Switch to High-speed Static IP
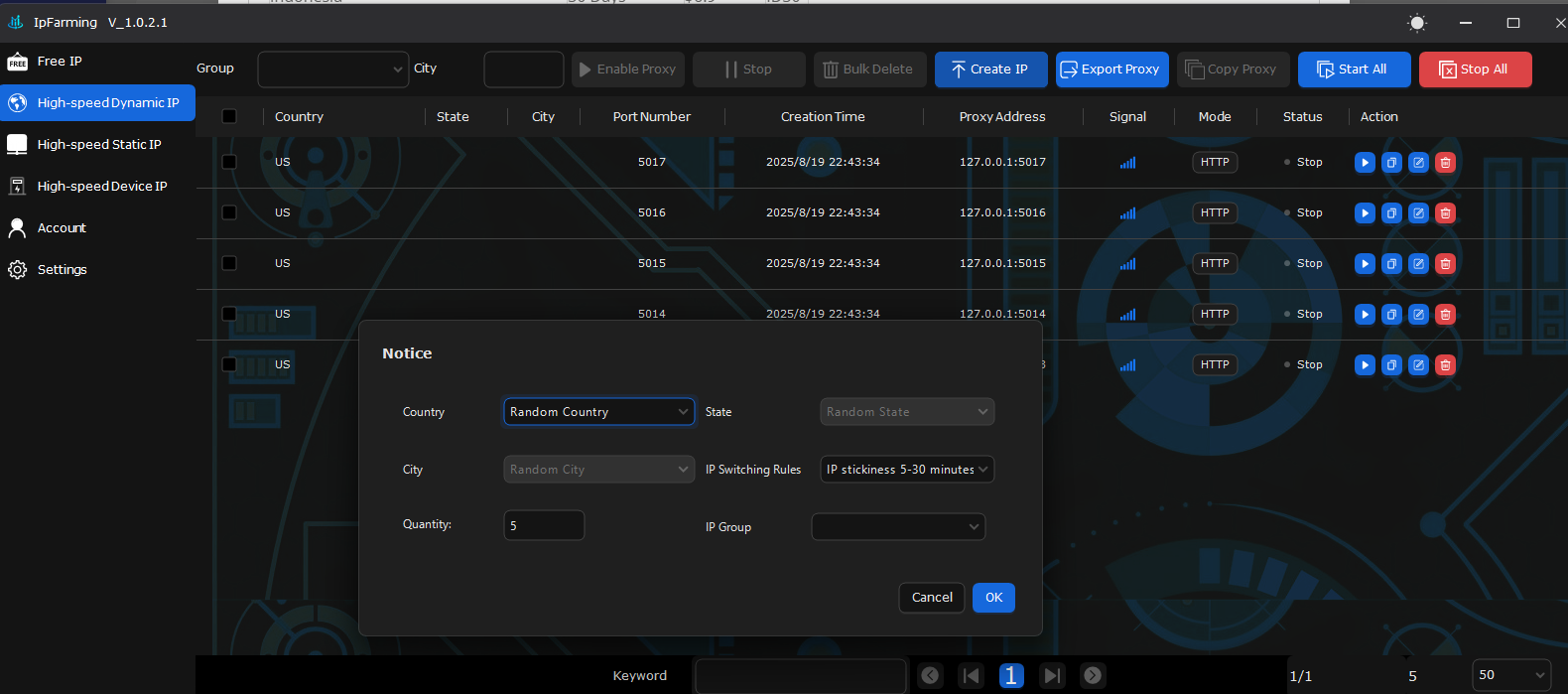The height and width of the screenshot is (694, 1568). click(97, 145)
